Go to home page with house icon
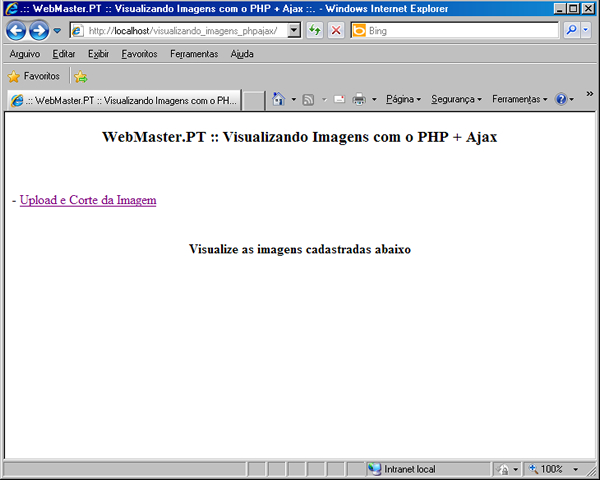Screen dimensions: 600x482 (x=278, y=99)
